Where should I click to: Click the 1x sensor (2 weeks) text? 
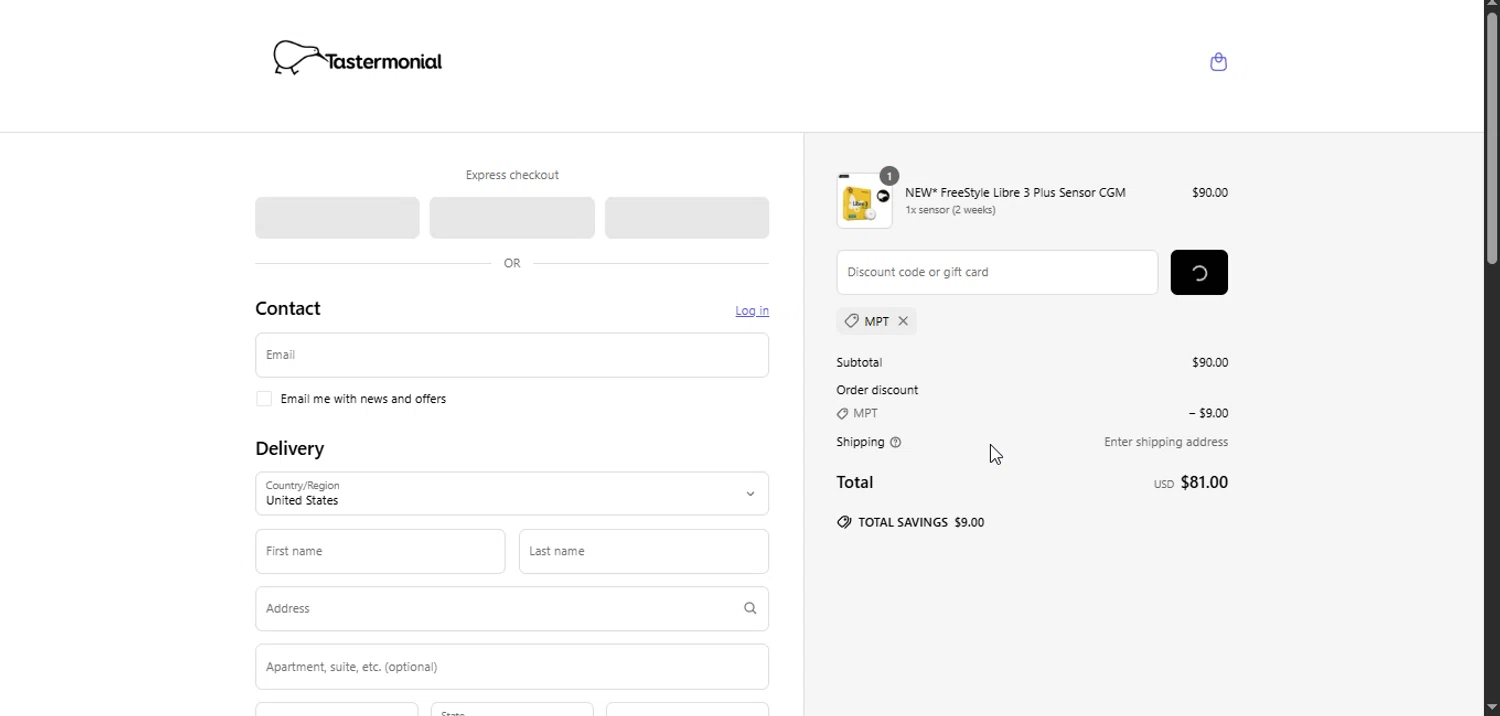[x=950, y=210]
